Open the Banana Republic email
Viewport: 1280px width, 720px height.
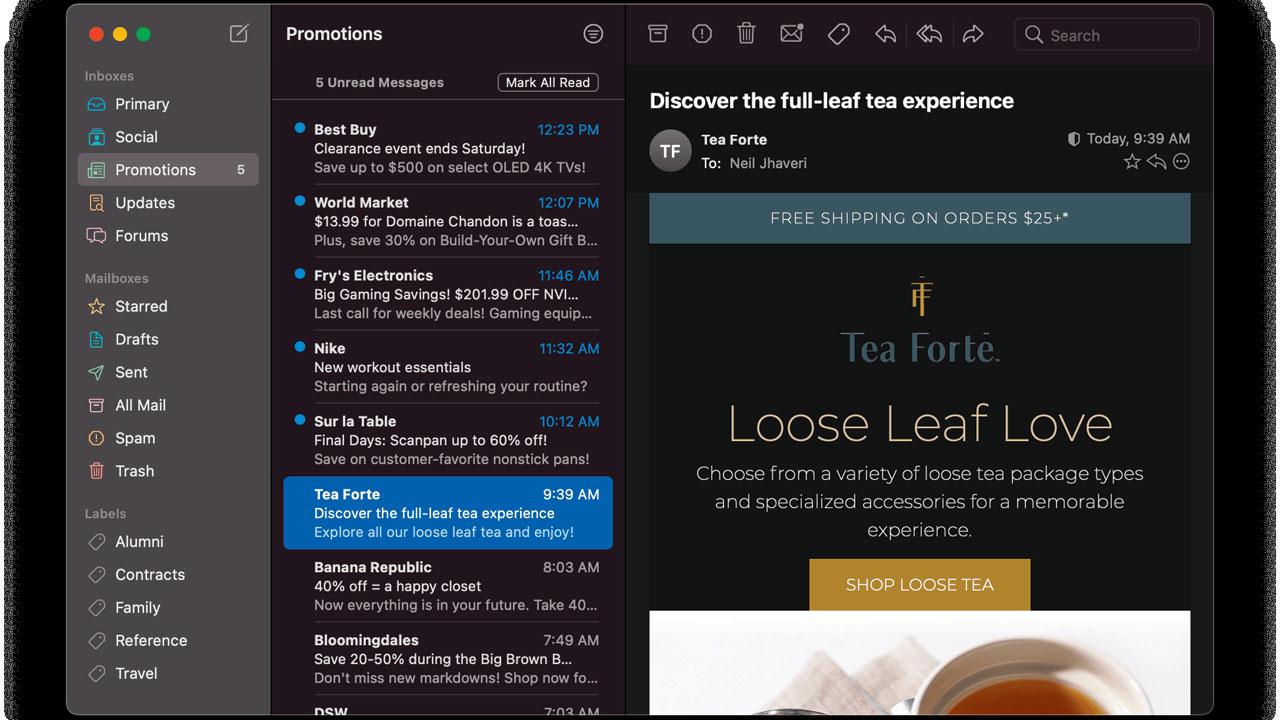(x=448, y=586)
